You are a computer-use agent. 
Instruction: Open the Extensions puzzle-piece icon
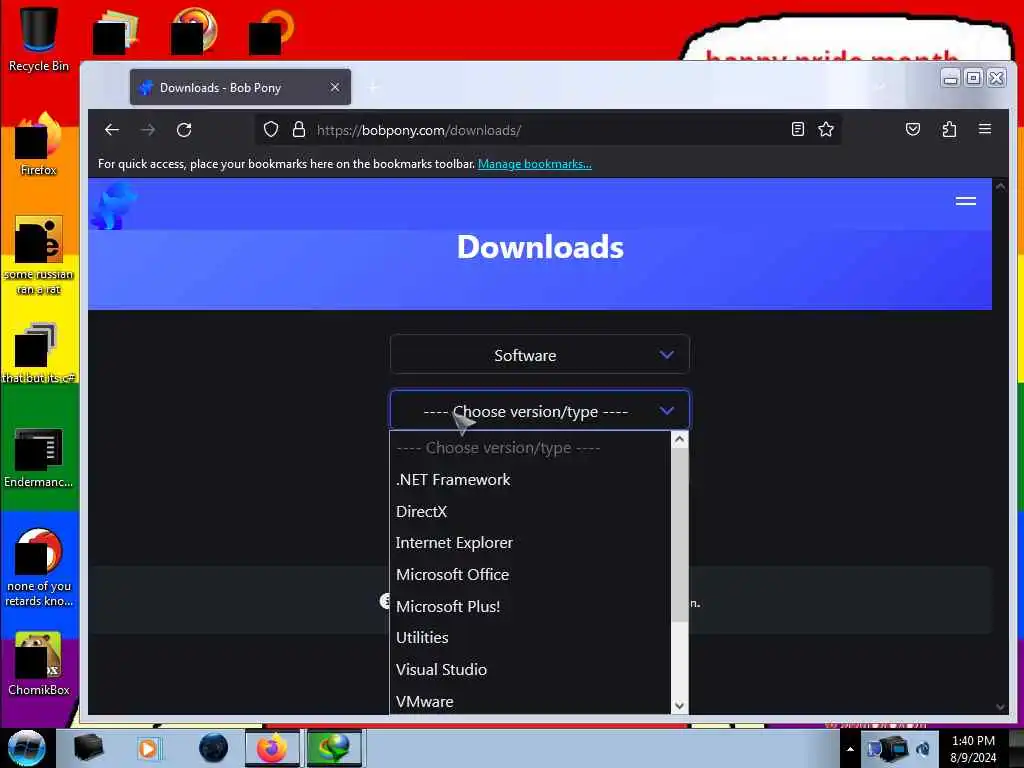(949, 129)
